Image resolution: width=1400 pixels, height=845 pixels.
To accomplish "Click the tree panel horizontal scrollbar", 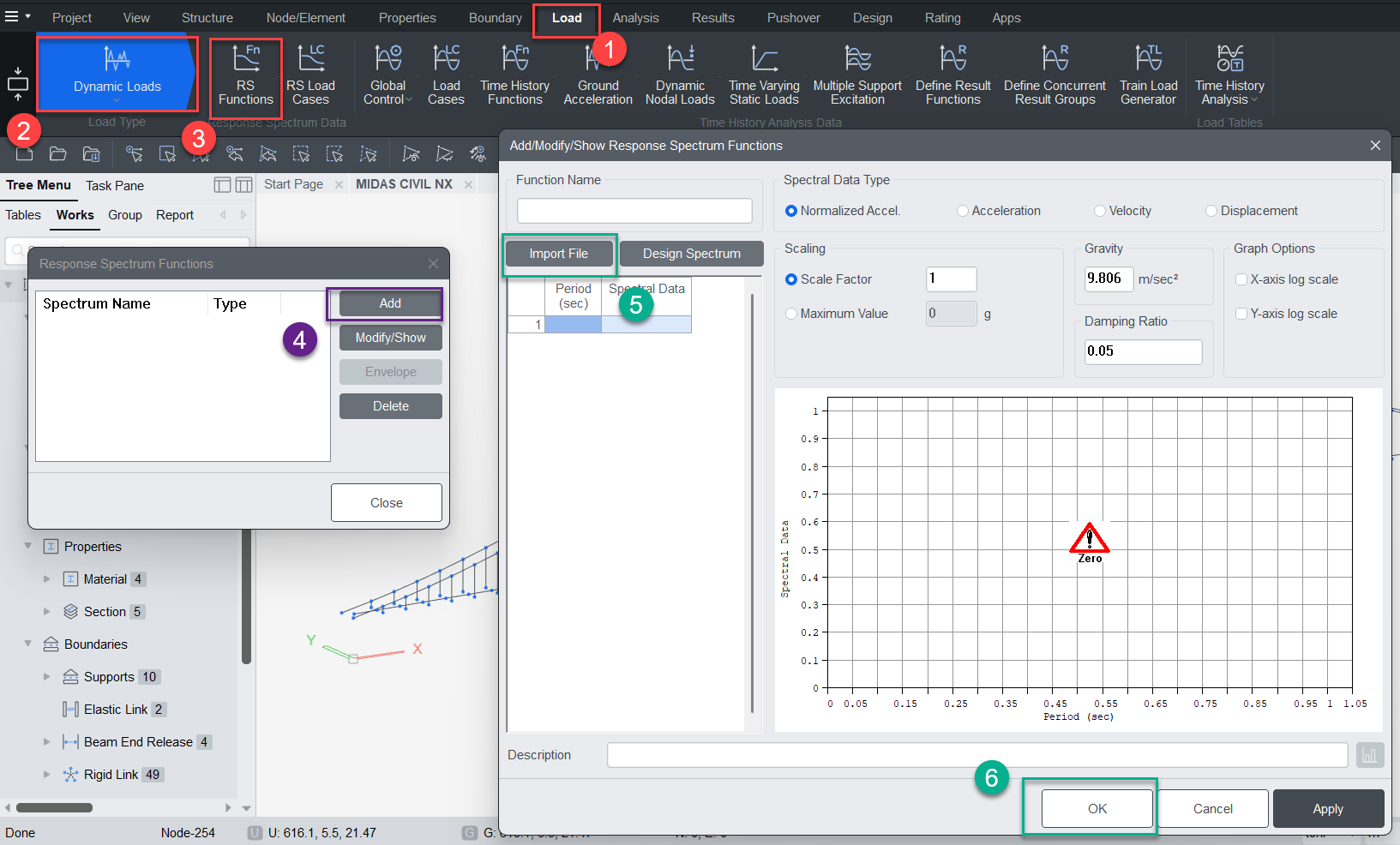I will coord(54,807).
